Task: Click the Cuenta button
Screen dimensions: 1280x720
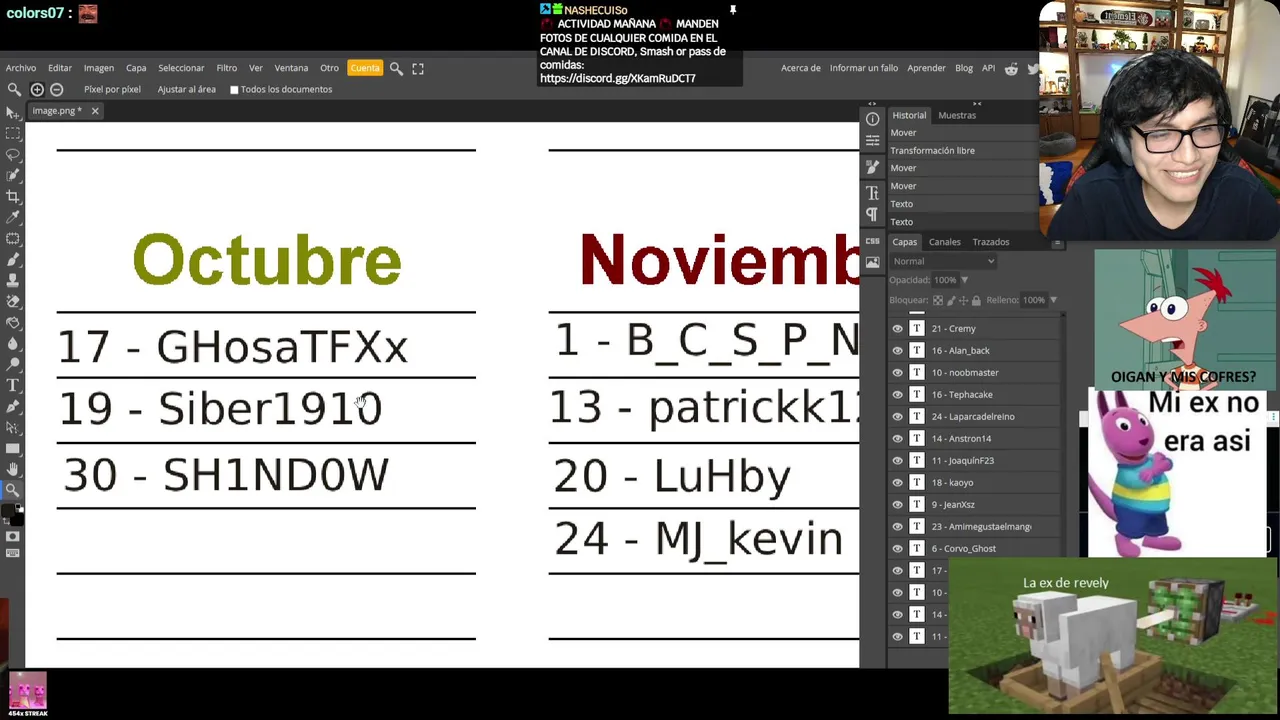Action: (x=365, y=68)
